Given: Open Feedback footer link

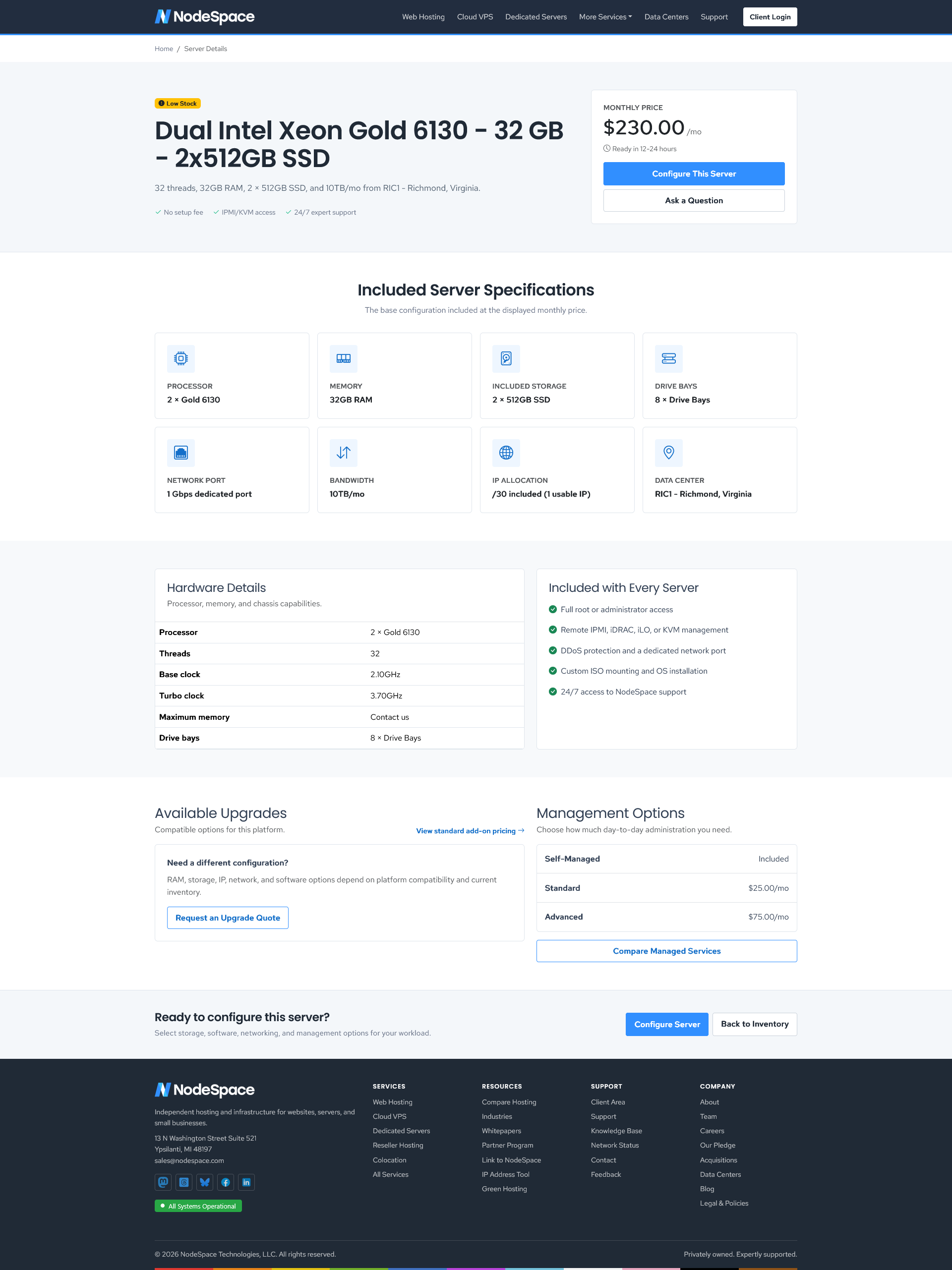Looking at the screenshot, I should [606, 1174].
